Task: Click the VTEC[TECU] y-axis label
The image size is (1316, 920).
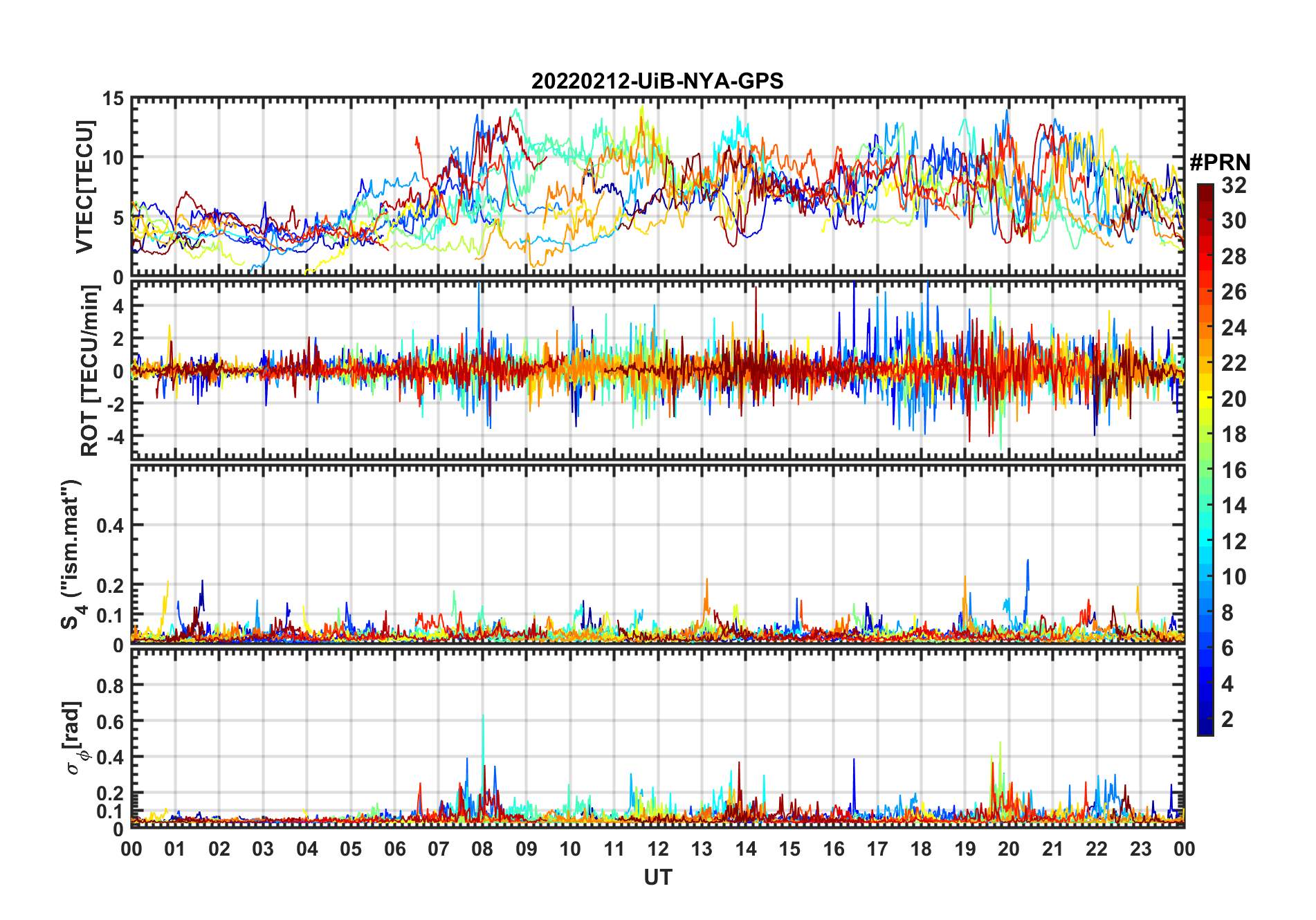Action: (x=84, y=187)
